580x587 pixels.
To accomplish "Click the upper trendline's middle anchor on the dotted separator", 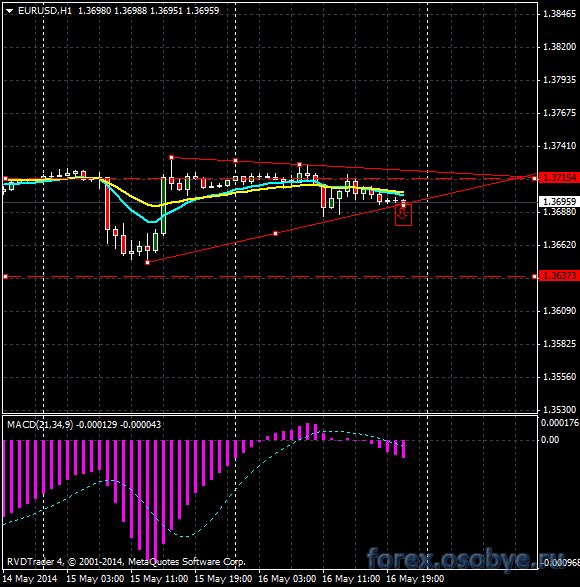I will pos(236,161).
